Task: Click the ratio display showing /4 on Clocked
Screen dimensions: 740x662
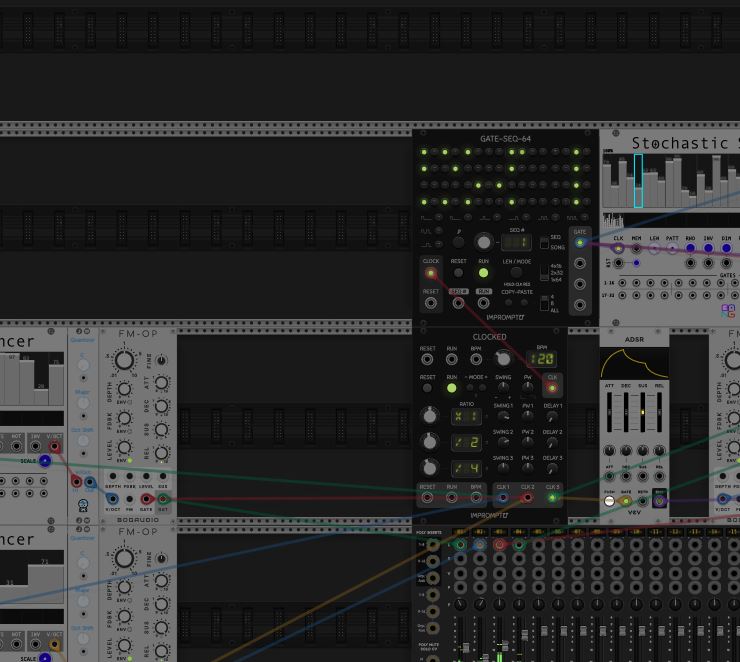Action: (466, 469)
